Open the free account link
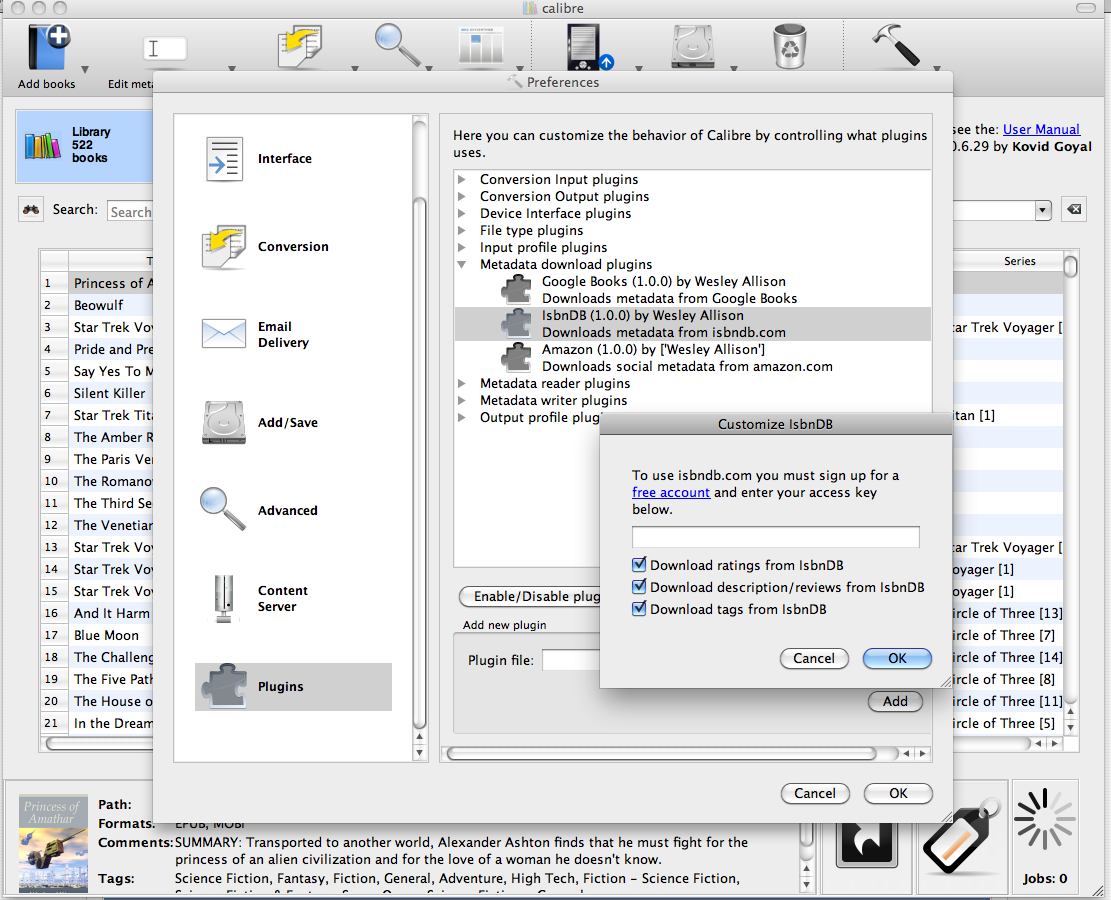The width and height of the screenshot is (1111, 900). (671, 493)
